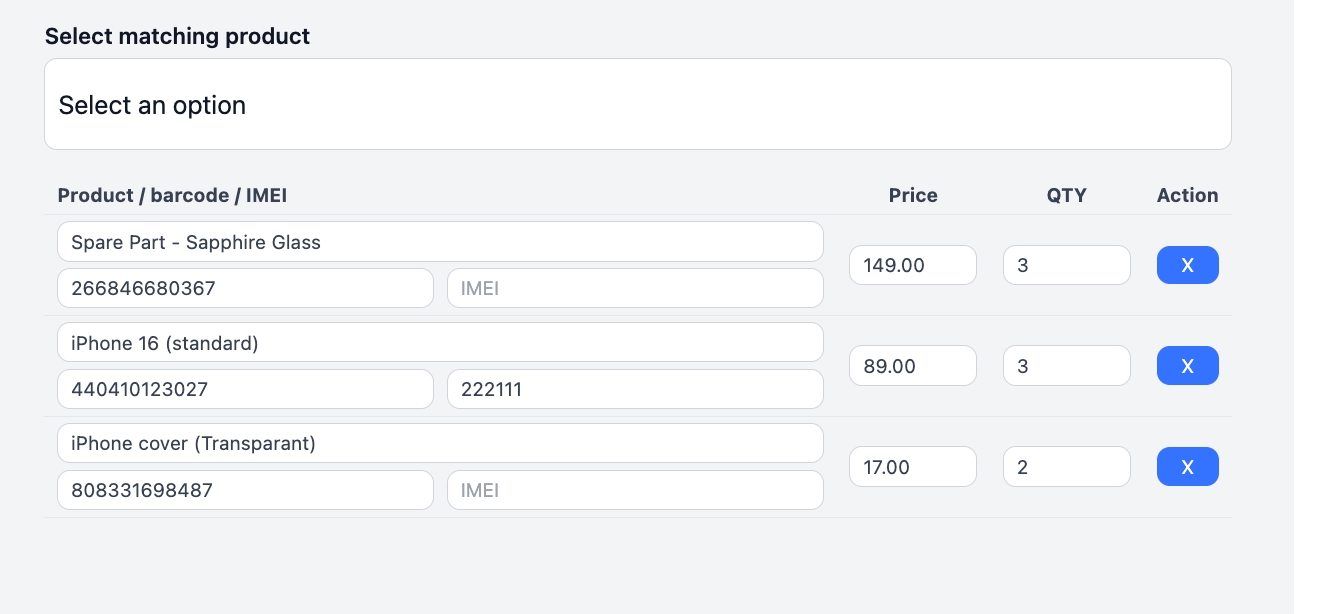1320x614 pixels.
Task: Click the QTY field of iPhone cover row
Action: click(x=1066, y=467)
